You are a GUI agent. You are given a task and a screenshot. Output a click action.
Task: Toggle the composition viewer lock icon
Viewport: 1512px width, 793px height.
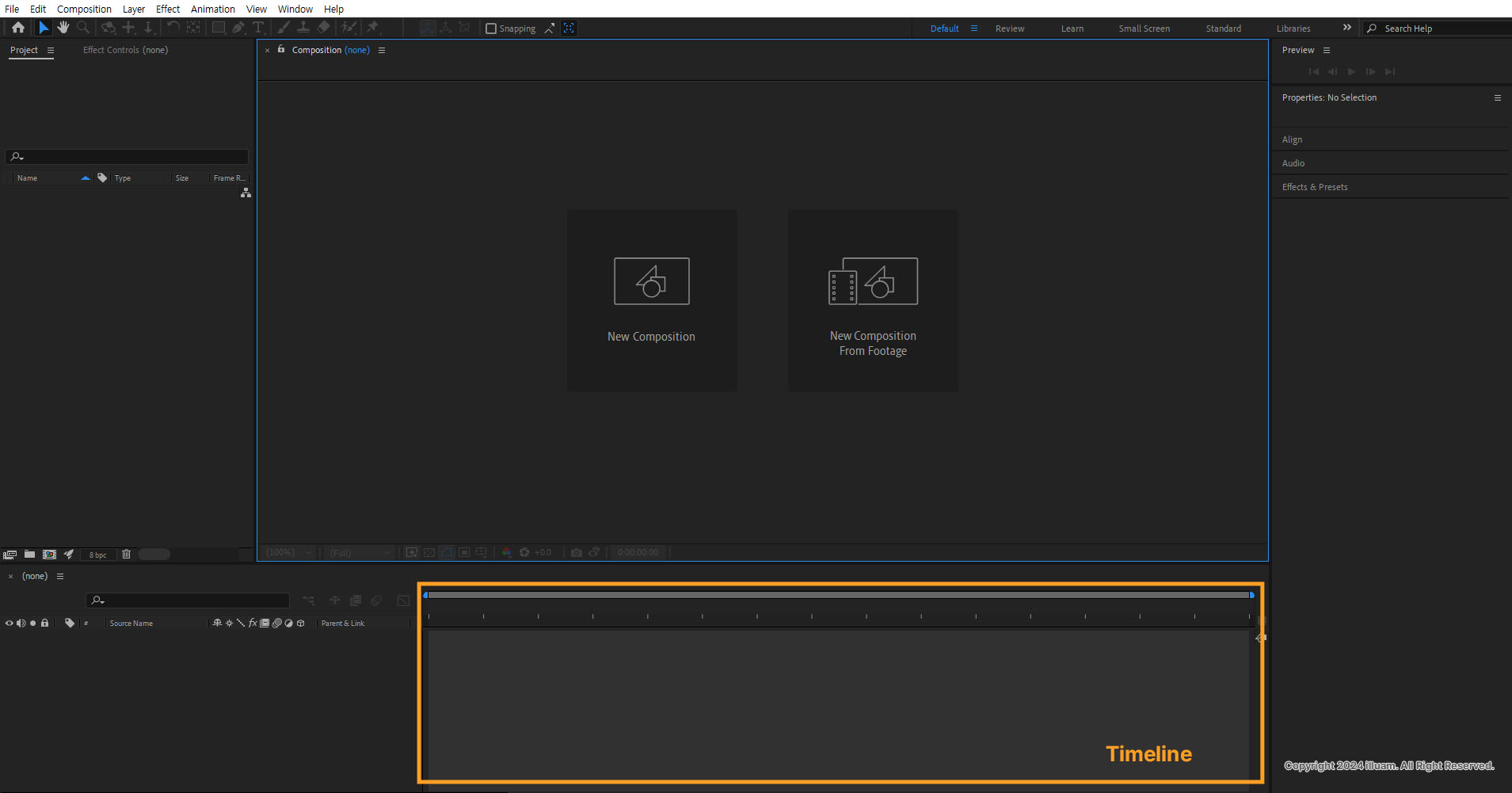(281, 49)
